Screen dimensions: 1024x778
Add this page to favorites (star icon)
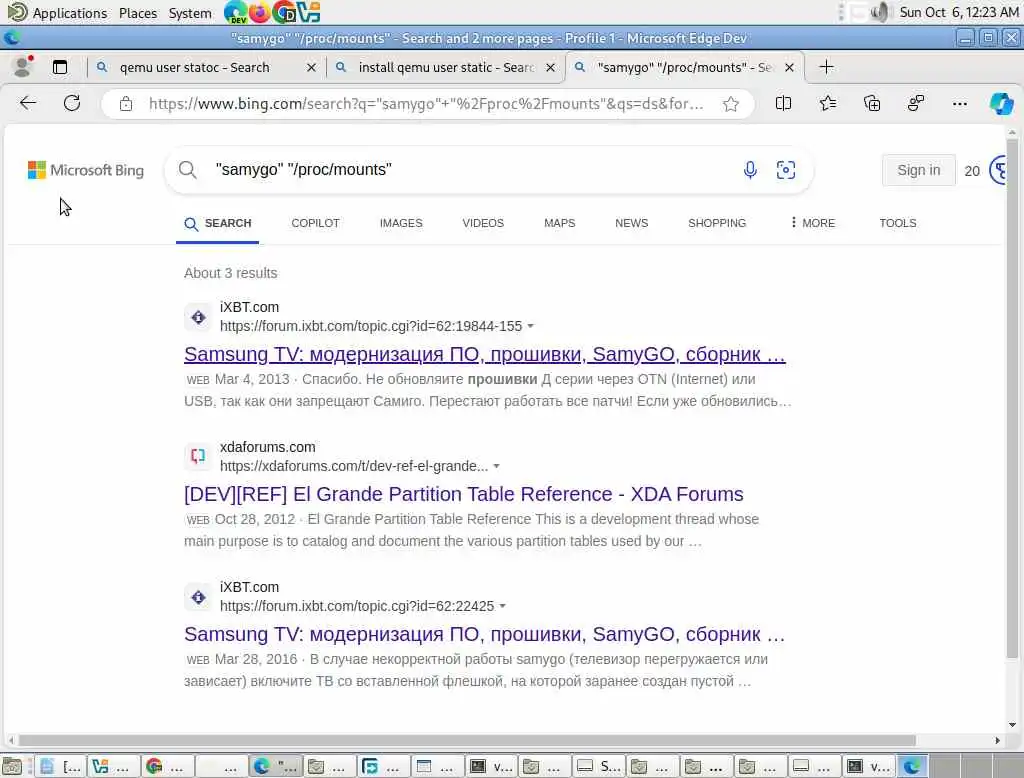click(x=731, y=104)
